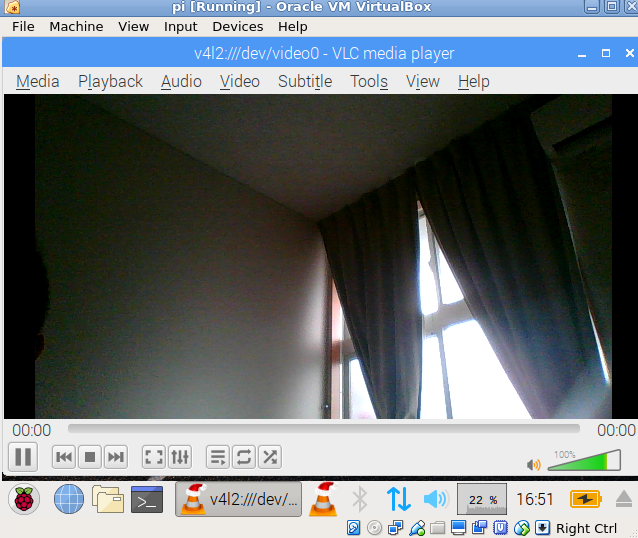Open VLC's View menu
This screenshot has height=538, width=638.
pos(423,81)
